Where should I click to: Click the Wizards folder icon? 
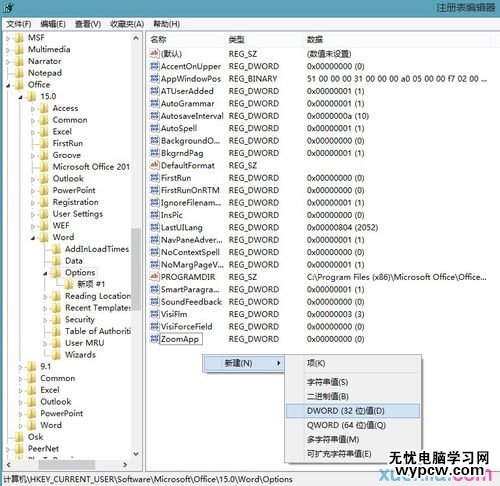tap(56, 354)
